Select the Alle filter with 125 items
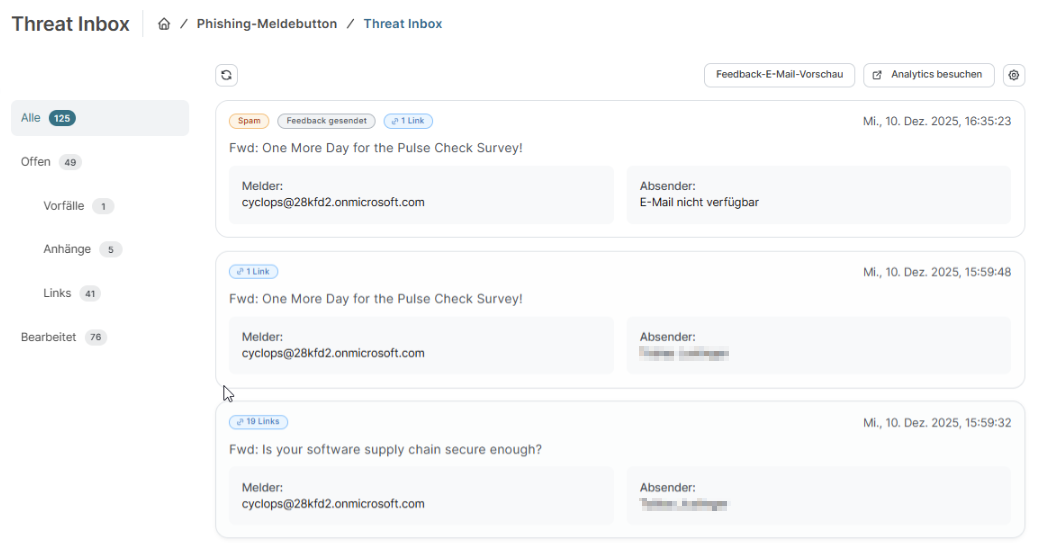Screen dimensions: 1039x543 pyautogui.click(x=100, y=118)
